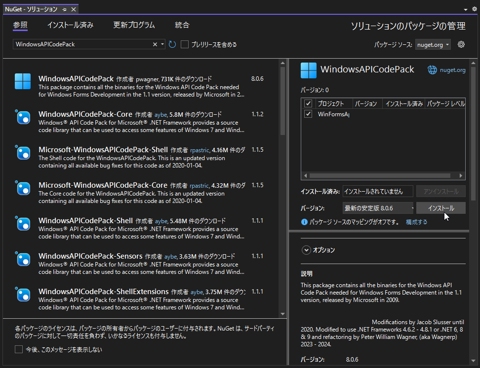Open the version dropdown 最新の安定版 8.0.6
The image size is (480, 368).
[378, 208]
